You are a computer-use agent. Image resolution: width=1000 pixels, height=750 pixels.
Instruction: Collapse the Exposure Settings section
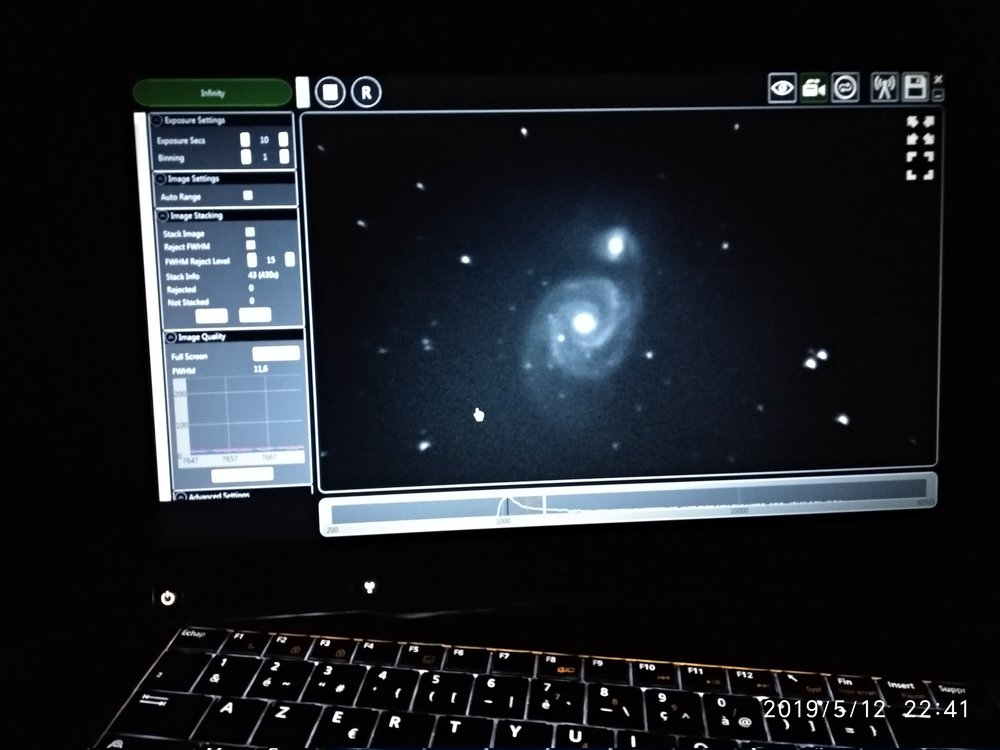(157, 120)
